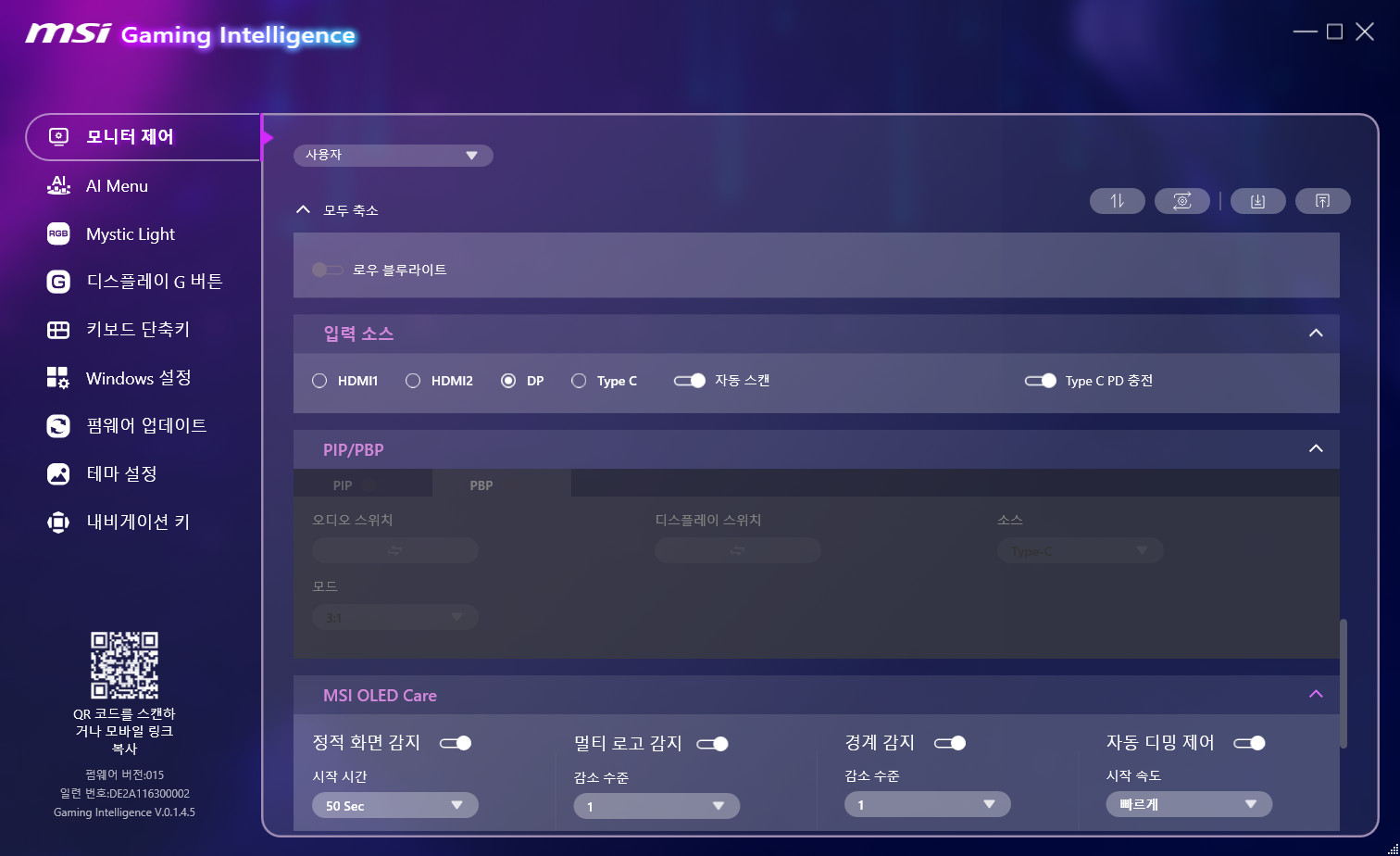Open the 내비게이션 키 page
The width and height of the screenshot is (1400, 856).
pos(138,522)
